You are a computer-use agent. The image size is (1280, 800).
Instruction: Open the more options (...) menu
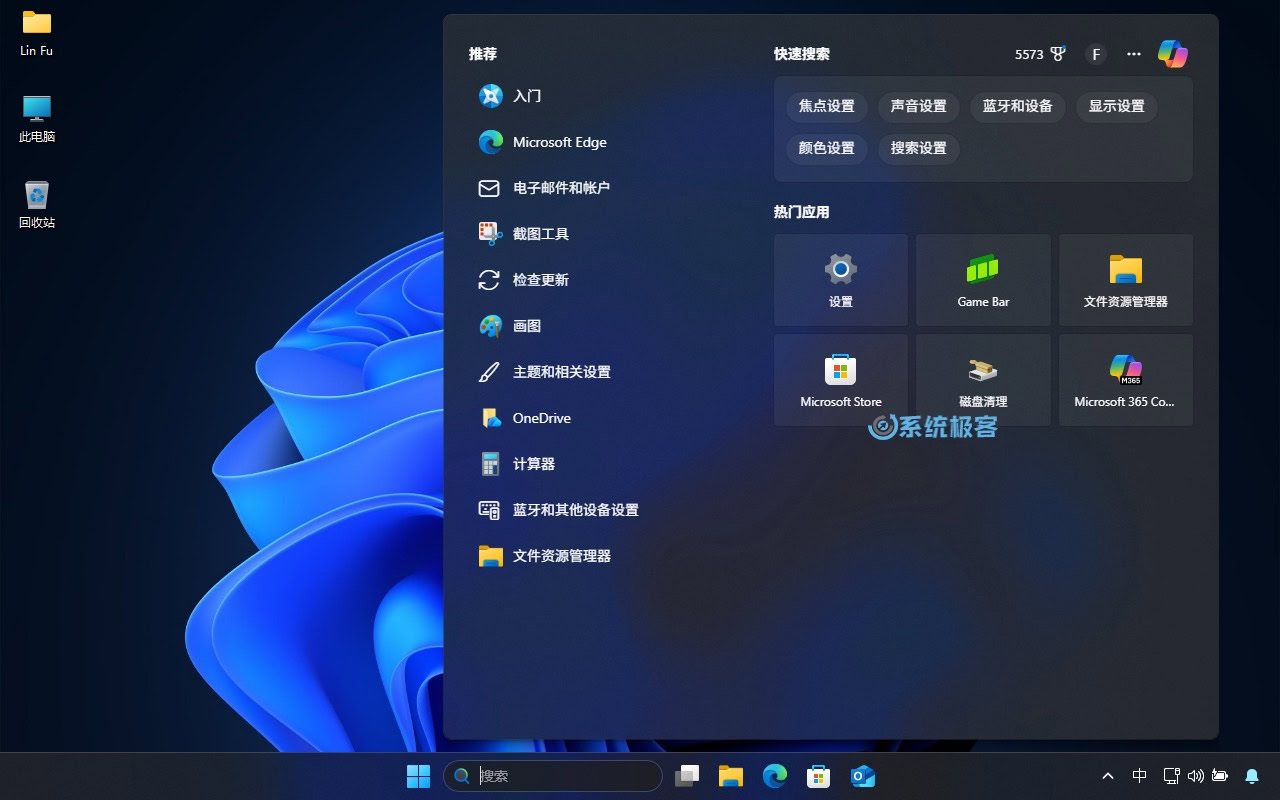[1133, 54]
